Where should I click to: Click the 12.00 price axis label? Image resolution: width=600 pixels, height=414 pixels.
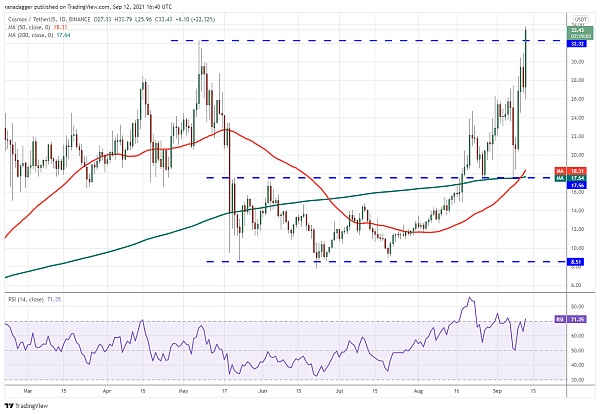pyautogui.click(x=578, y=229)
